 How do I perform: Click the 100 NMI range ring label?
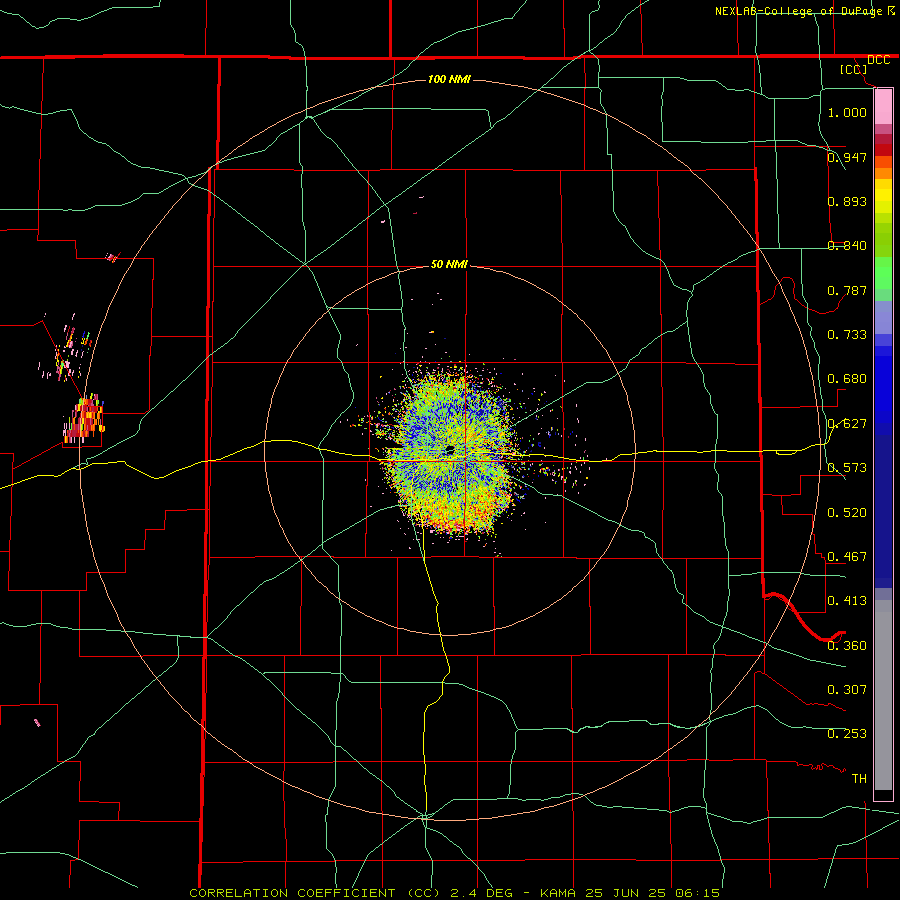pyautogui.click(x=449, y=79)
